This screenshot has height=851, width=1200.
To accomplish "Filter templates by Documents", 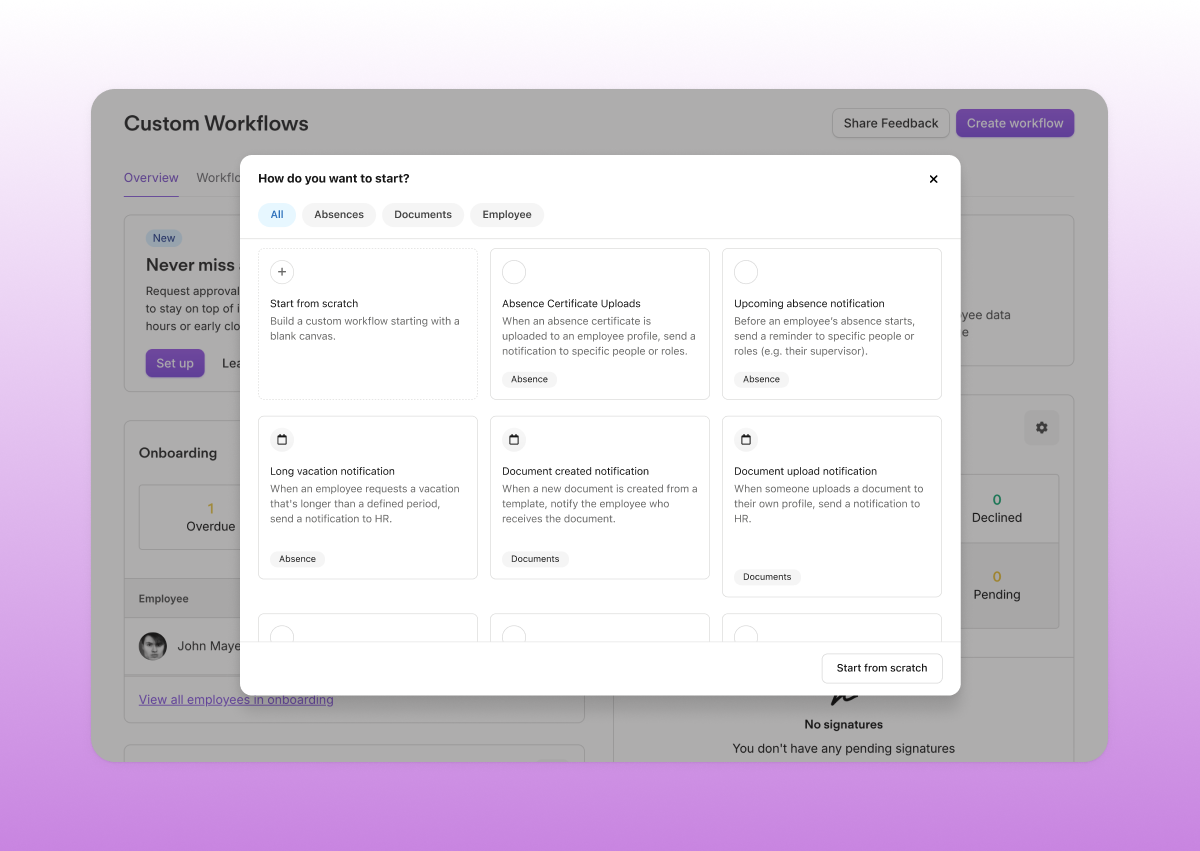I will tap(422, 214).
